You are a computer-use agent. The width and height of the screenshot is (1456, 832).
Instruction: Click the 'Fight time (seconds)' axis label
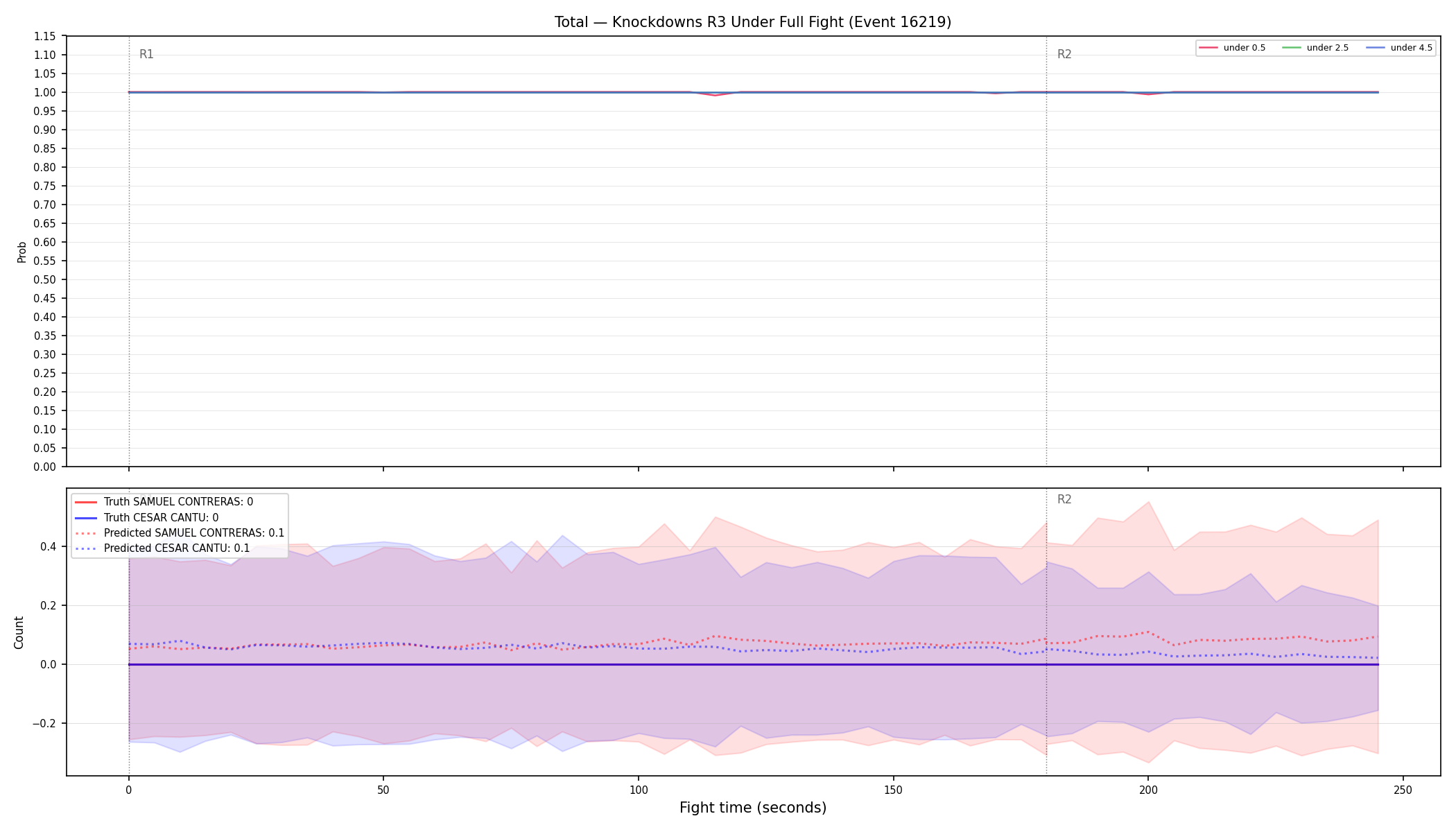coord(753,808)
